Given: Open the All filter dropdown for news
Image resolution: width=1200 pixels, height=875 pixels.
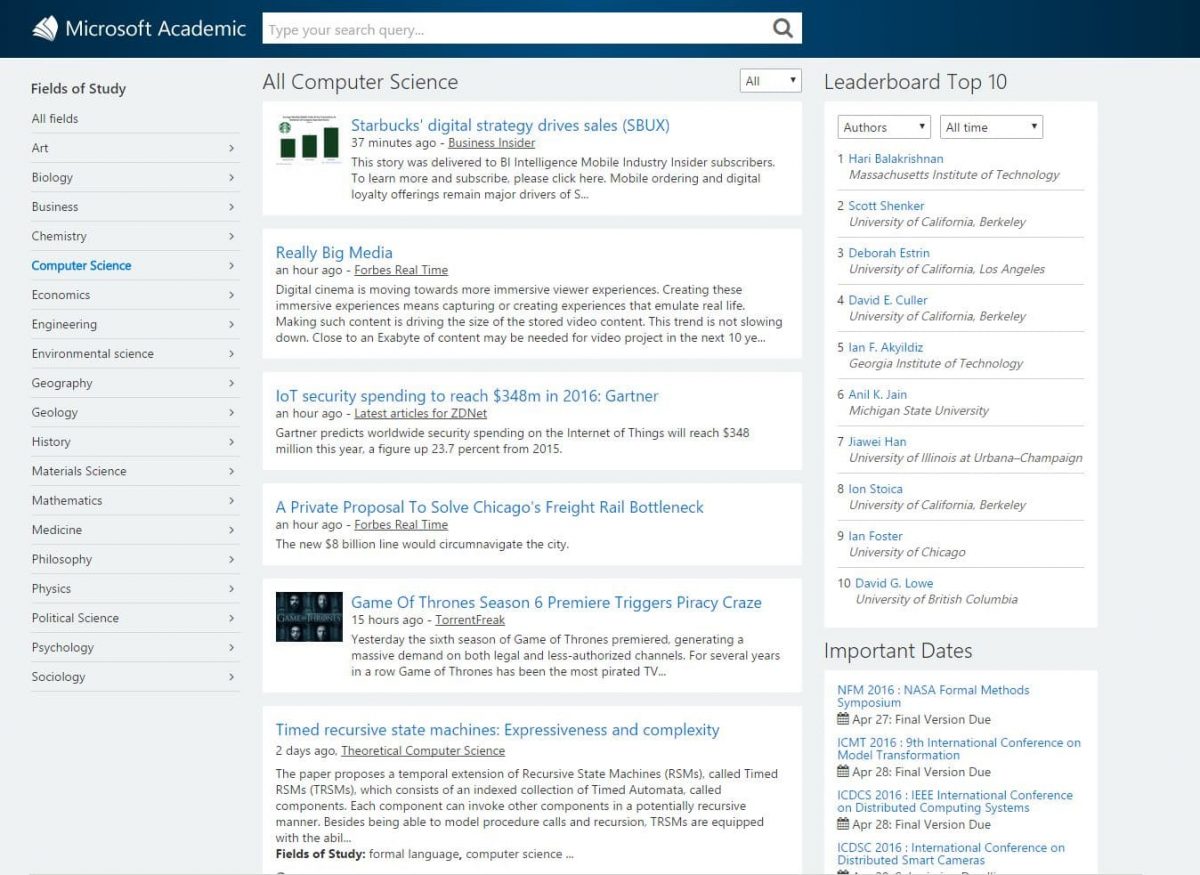Looking at the screenshot, I should pos(771,81).
